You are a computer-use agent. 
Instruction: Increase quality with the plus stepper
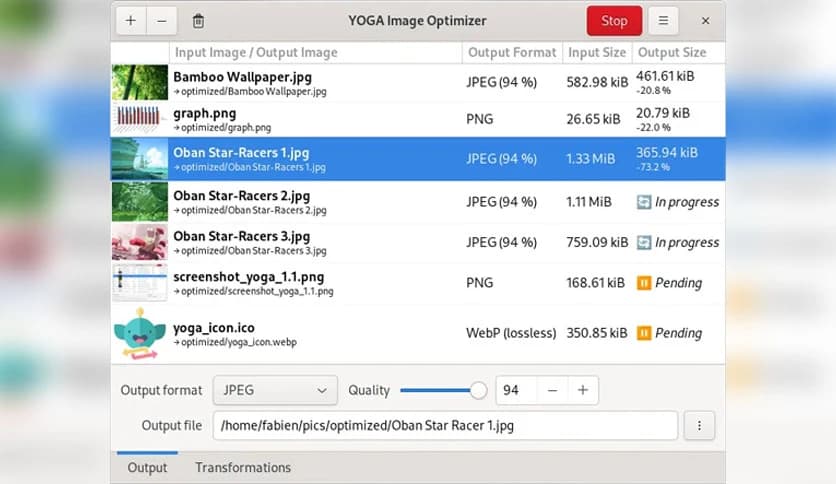(583, 390)
